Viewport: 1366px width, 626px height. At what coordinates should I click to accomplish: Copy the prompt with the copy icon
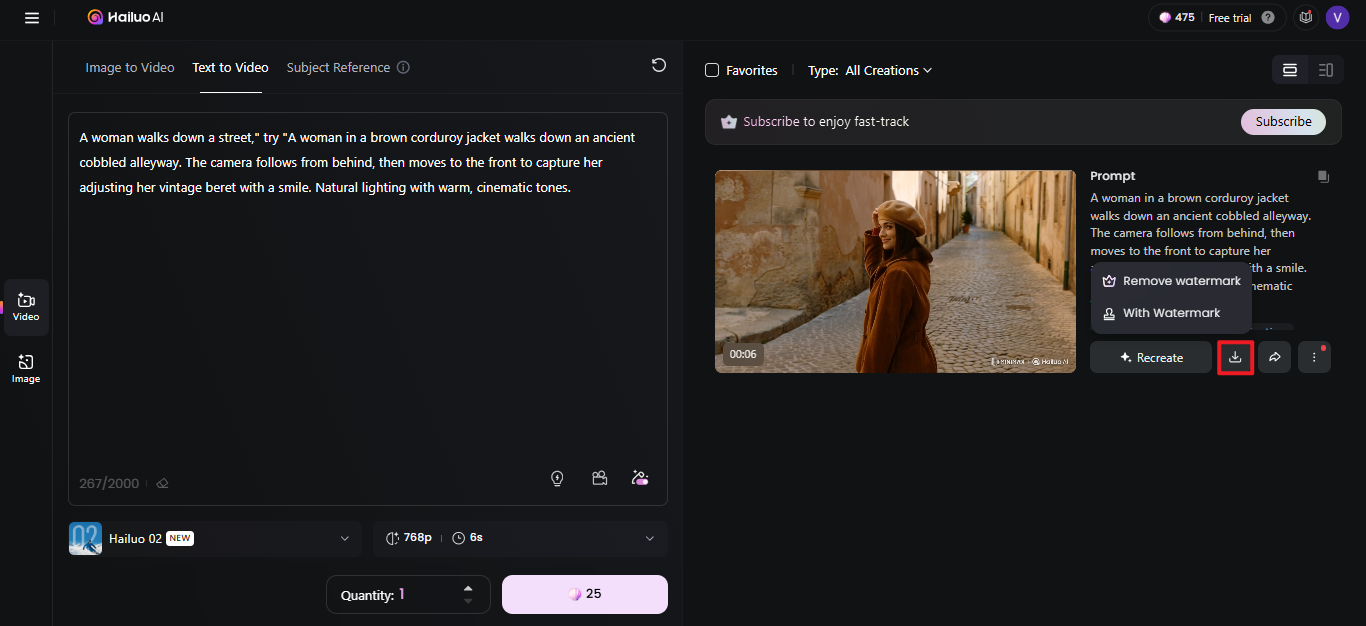[x=1323, y=176]
